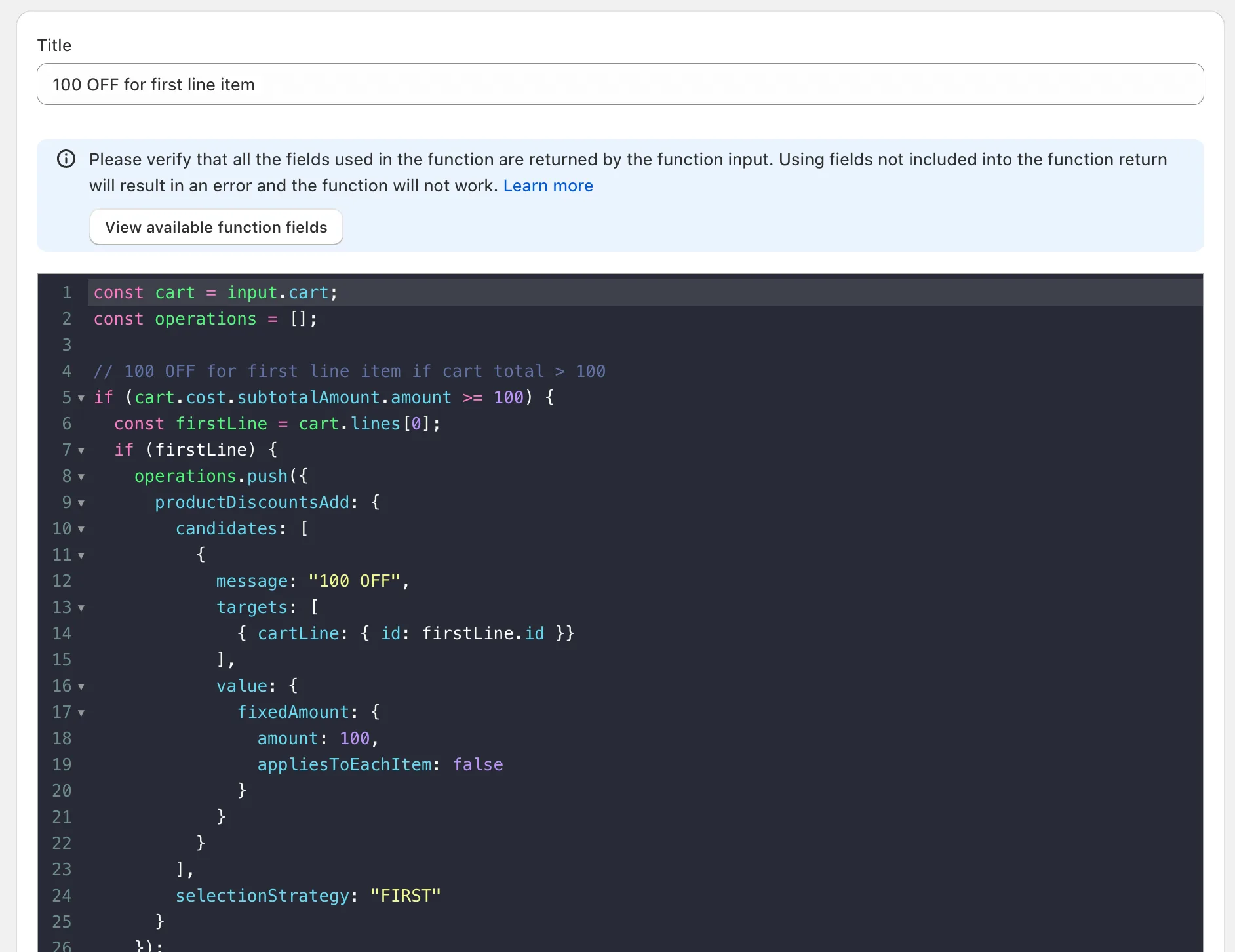
Task: Collapse the targets array at line 13
Action: 81,608
